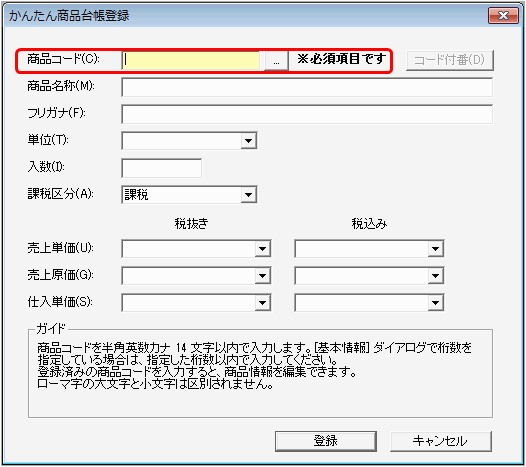The width and height of the screenshot is (526, 467).
Task: Open the product code browse (...) button
Action: pos(276,61)
